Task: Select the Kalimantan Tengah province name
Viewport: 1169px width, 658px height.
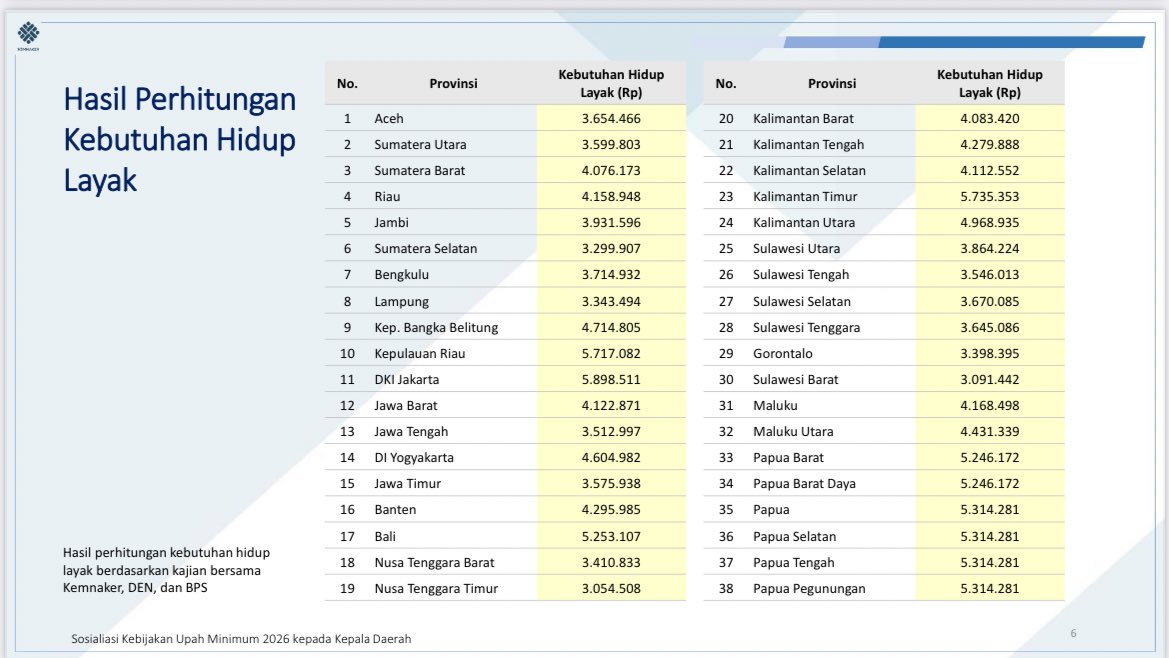Action: pyautogui.click(x=808, y=145)
